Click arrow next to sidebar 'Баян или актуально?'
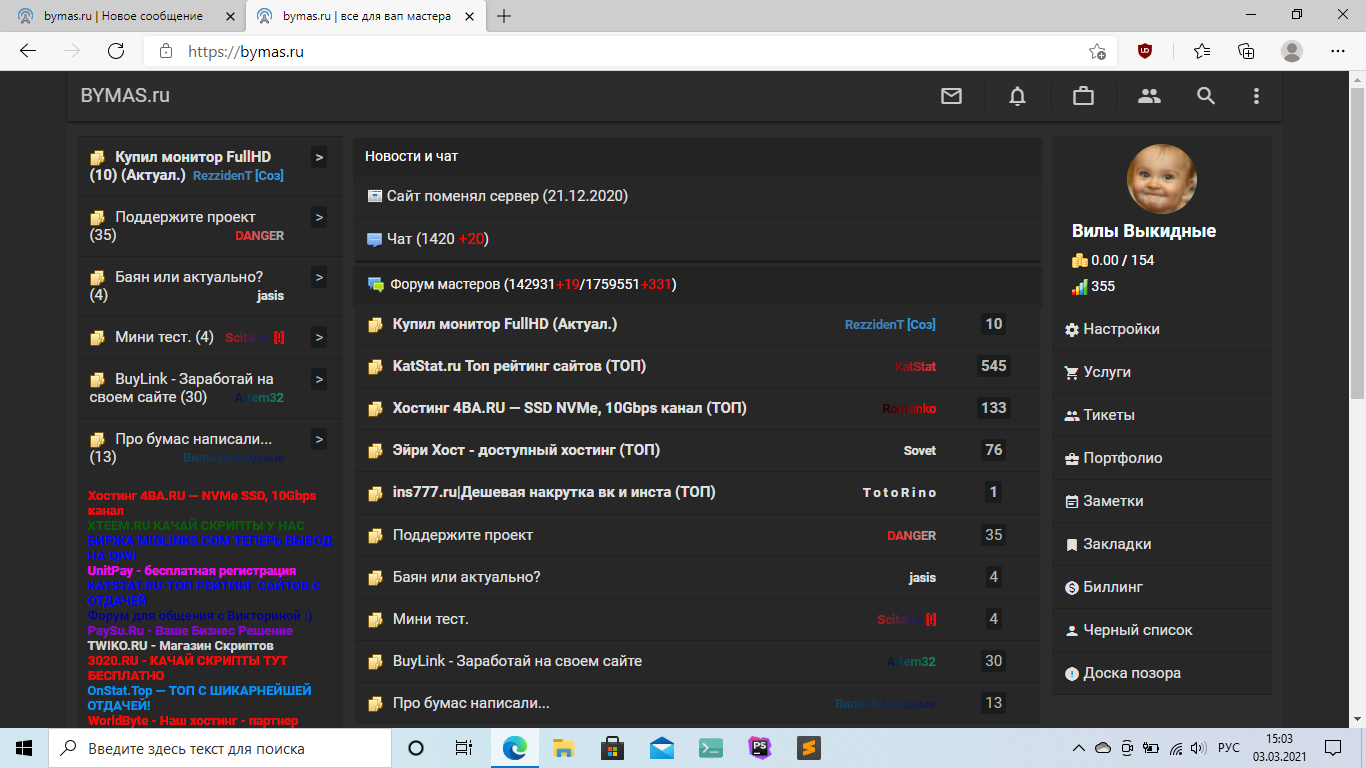The width and height of the screenshot is (1366, 768). 319,277
